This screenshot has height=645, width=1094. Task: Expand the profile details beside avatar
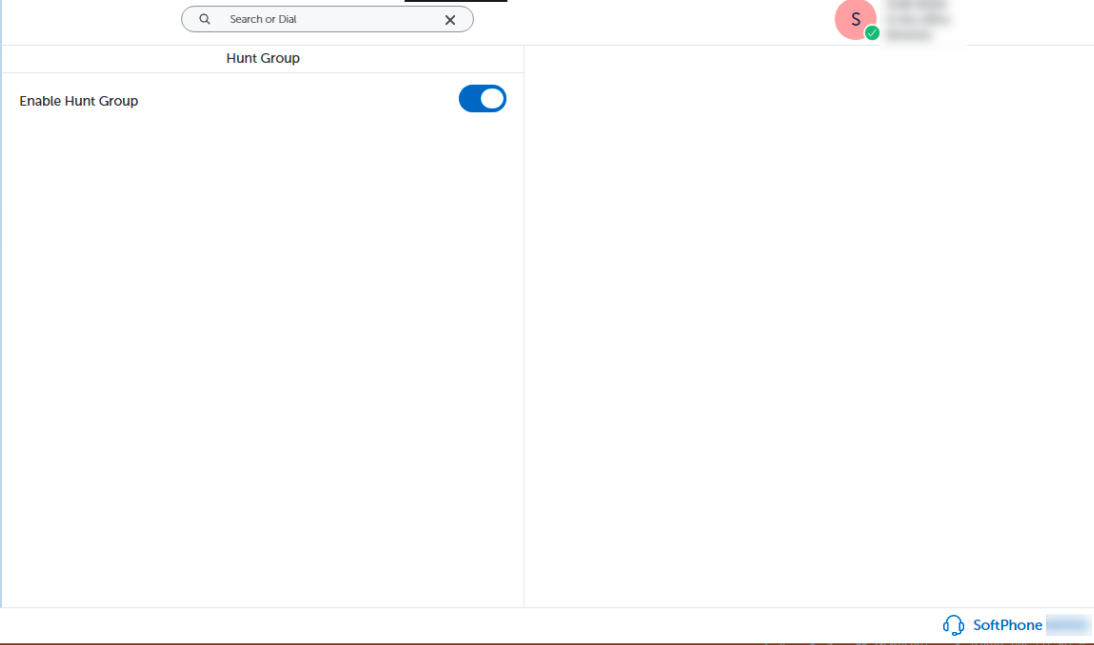[x=915, y=19]
